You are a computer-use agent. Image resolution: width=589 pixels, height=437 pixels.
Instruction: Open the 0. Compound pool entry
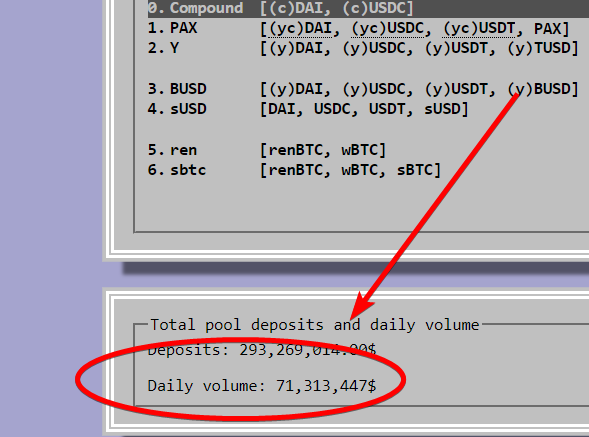[x=368, y=8]
